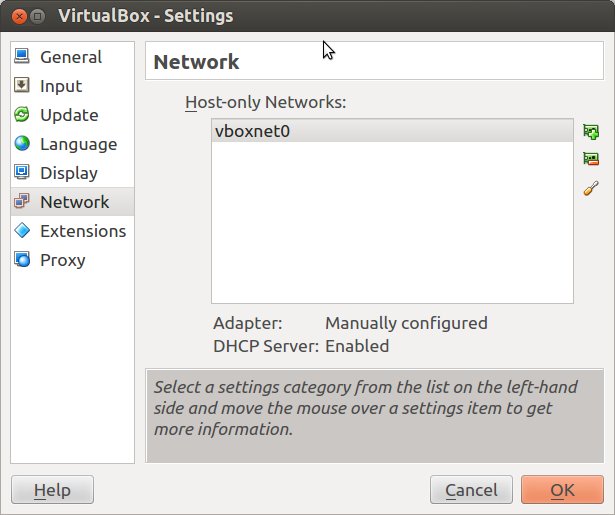Image resolution: width=615 pixels, height=515 pixels.
Task: Click the Proxy icon in sidebar
Action: (22, 259)
